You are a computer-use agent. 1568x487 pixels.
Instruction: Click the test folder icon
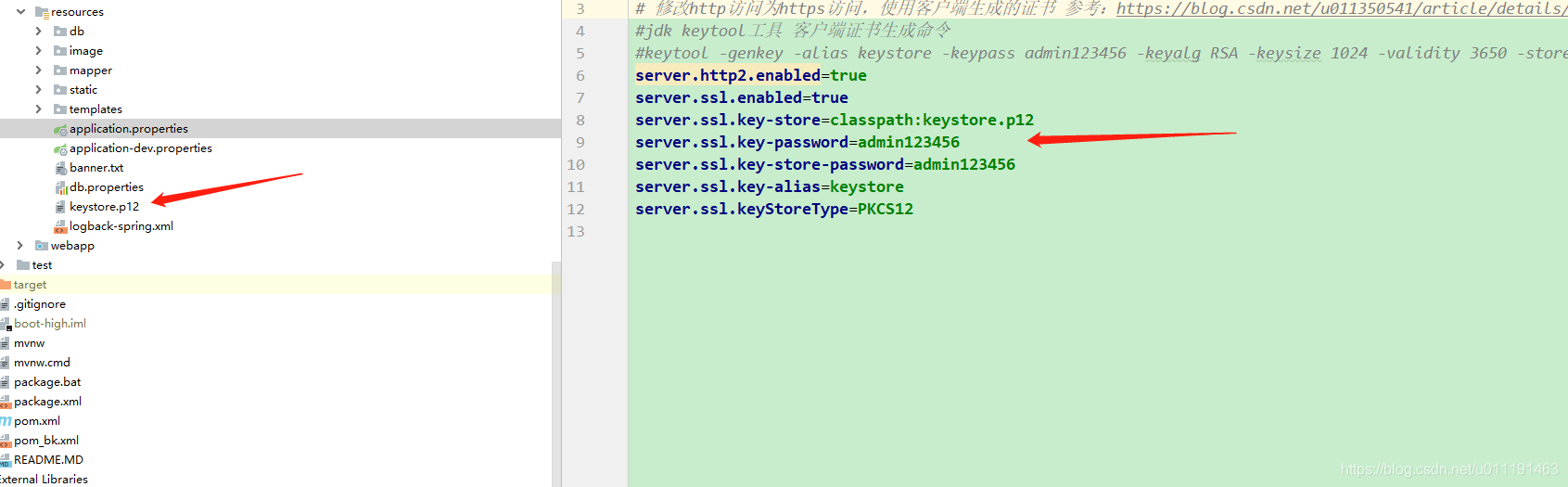pyautogui.click(x=23, y=265)
